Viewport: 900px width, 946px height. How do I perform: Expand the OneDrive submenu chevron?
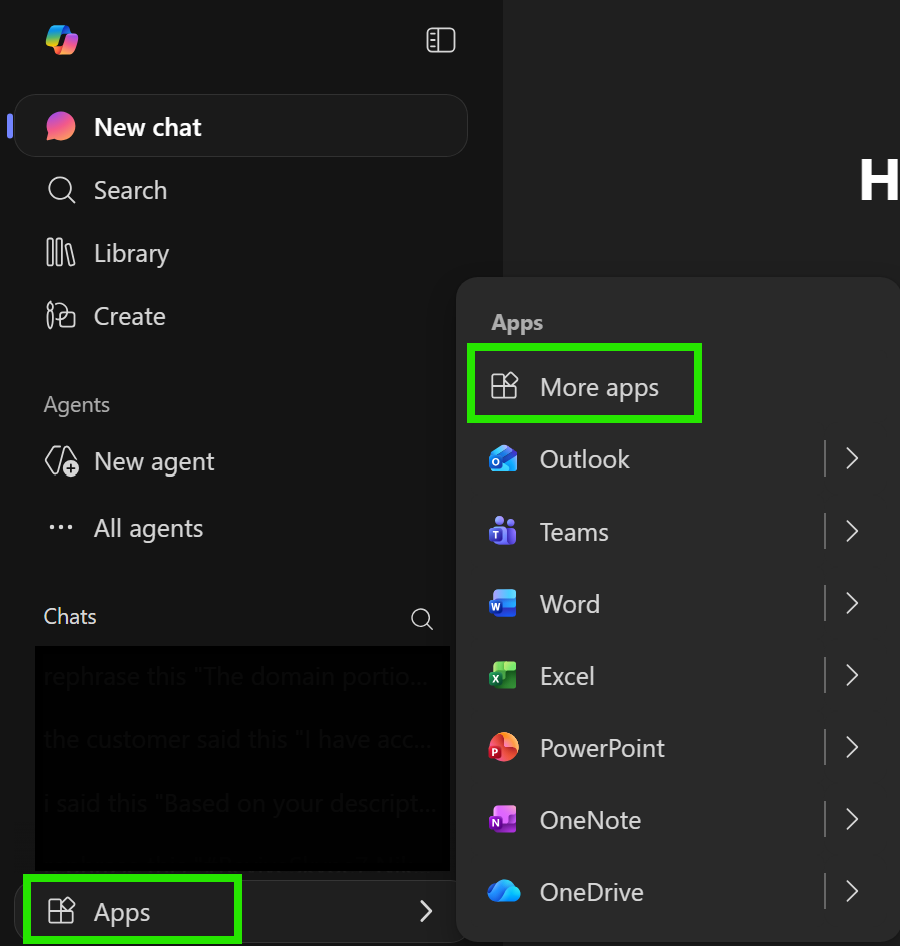[x=852, y=891]
